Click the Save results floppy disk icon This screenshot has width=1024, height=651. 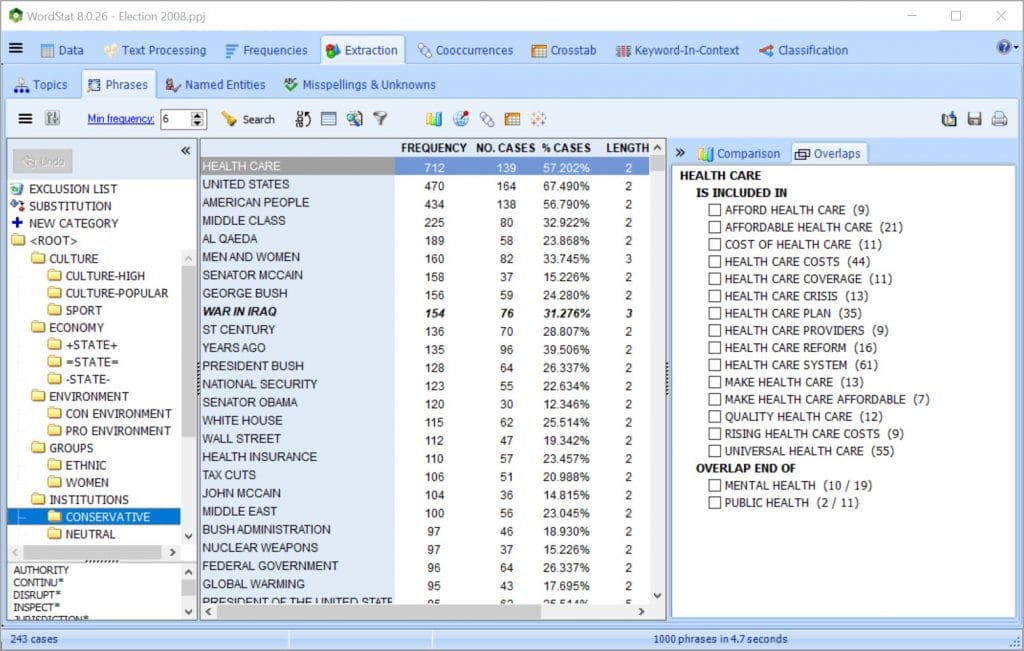tap(975, 119)
